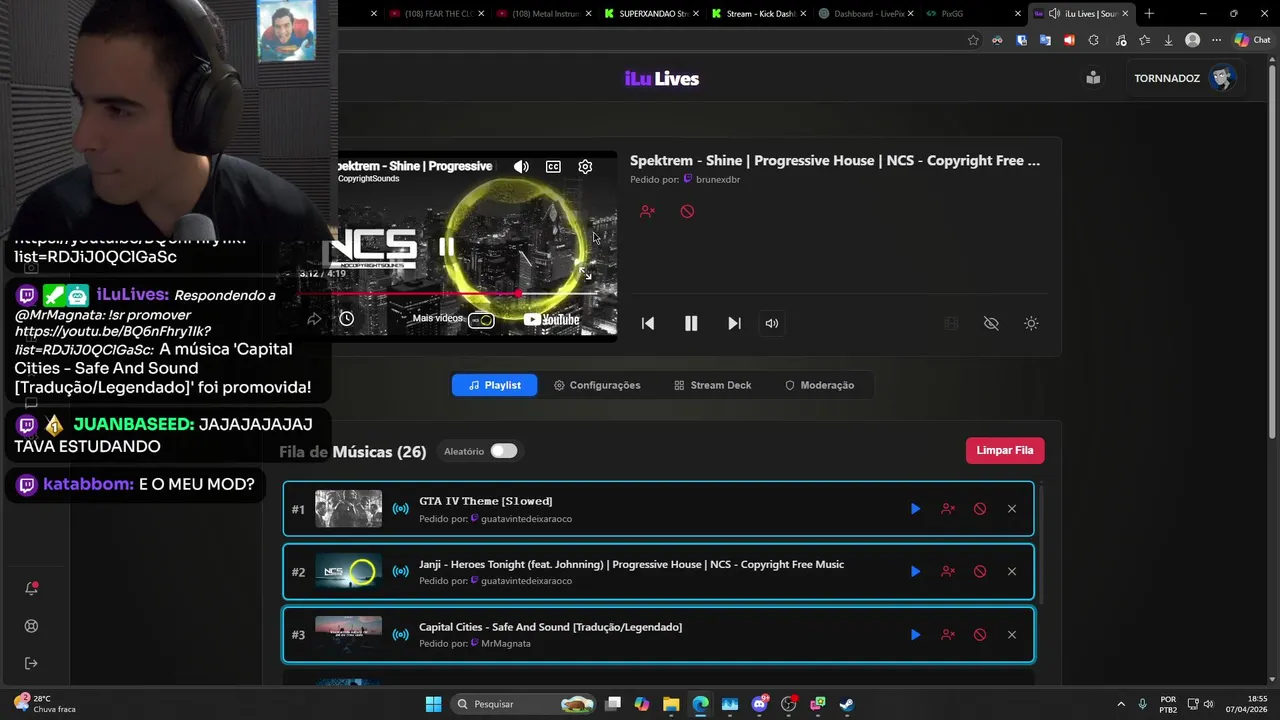Viewport: 1280px width, 720px height.
Task: Remove GTA IV Theme from queue
Action: (1012, 509)
